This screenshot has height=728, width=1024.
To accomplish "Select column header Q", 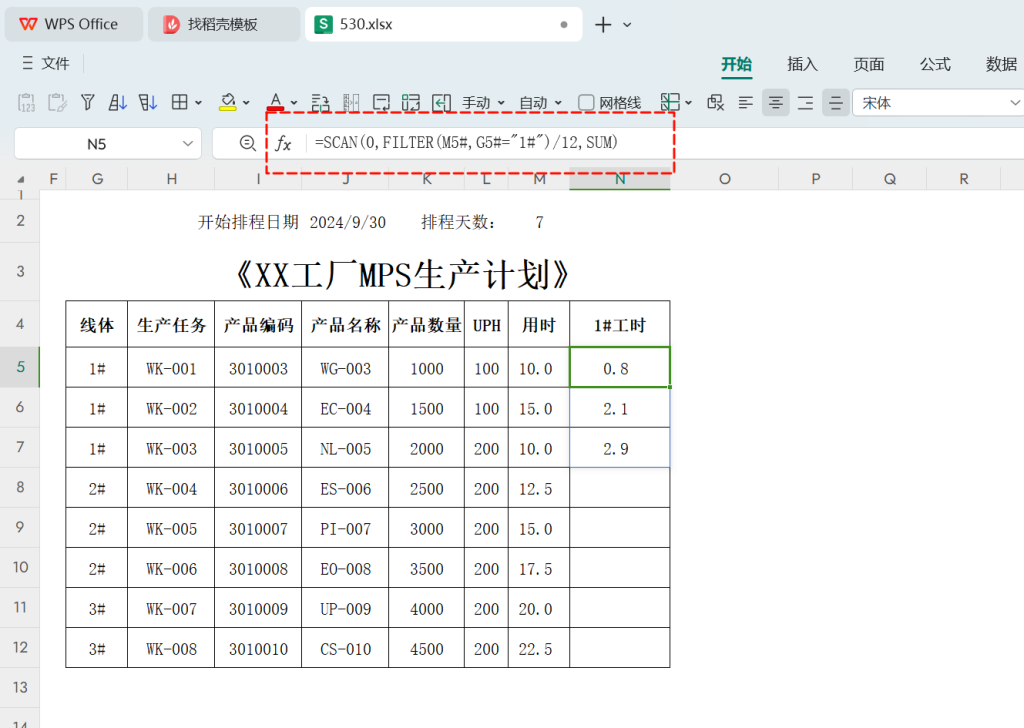I will pos(890,179).
